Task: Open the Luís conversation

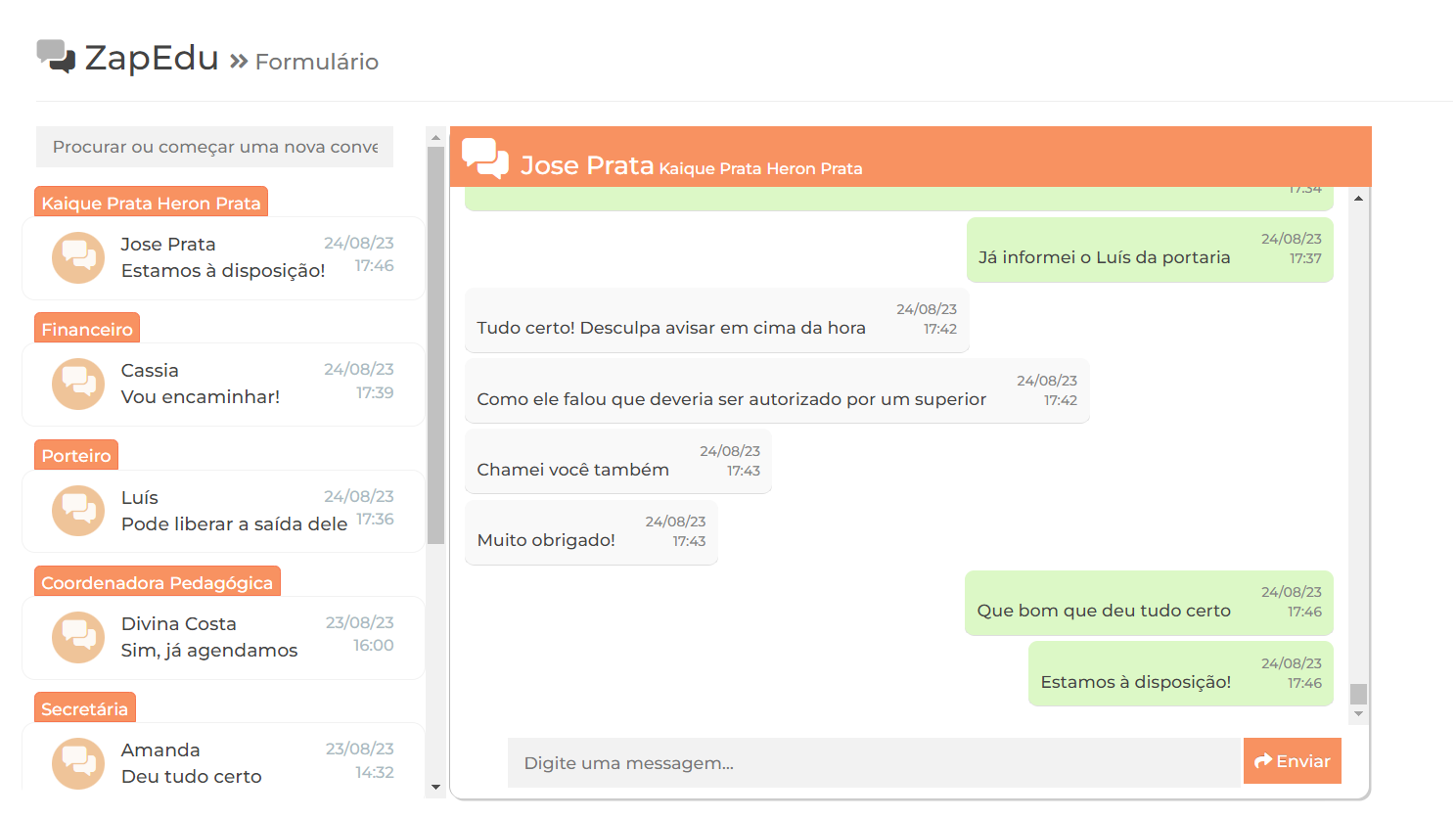Action: [223, 511]
